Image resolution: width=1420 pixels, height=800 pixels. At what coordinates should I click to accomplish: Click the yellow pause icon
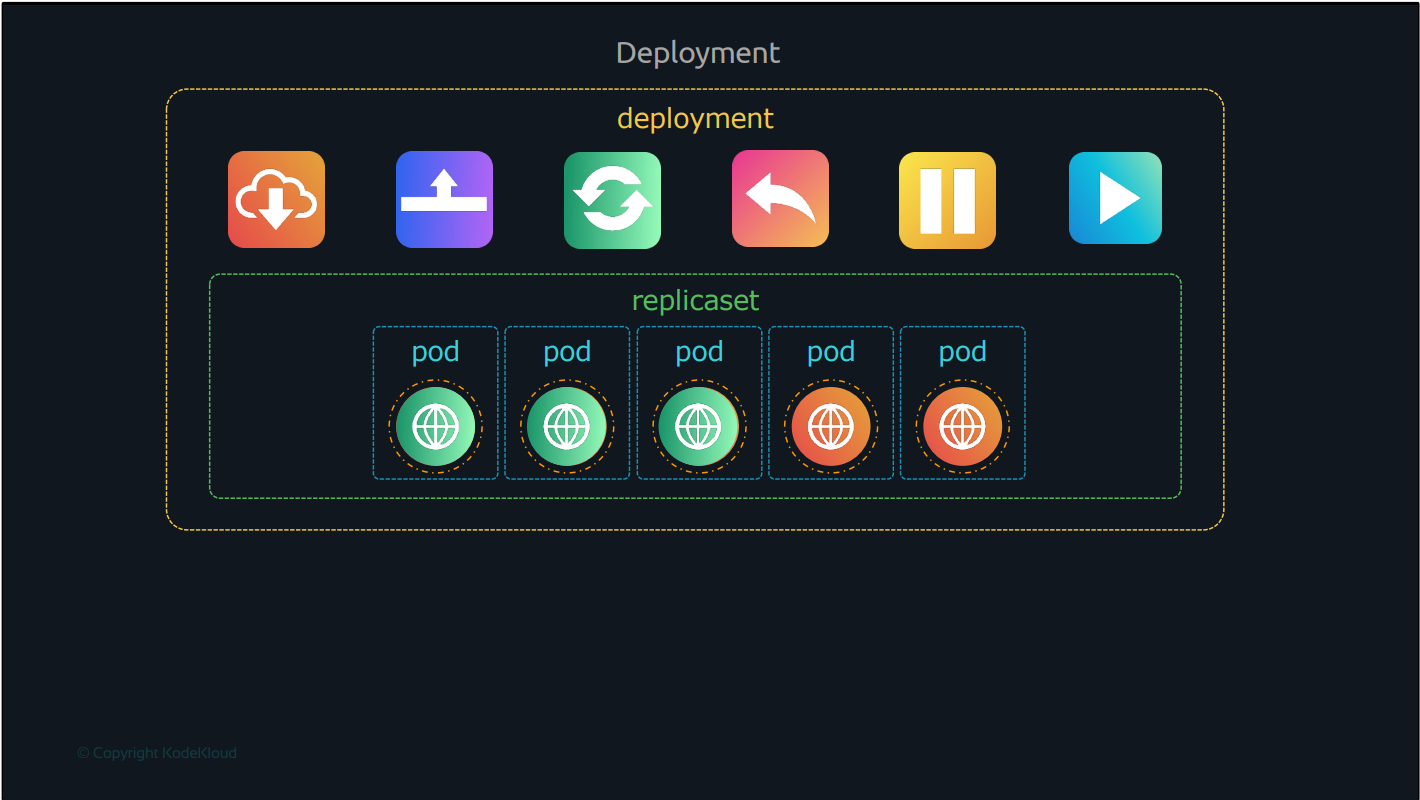(x=947, y=200)
